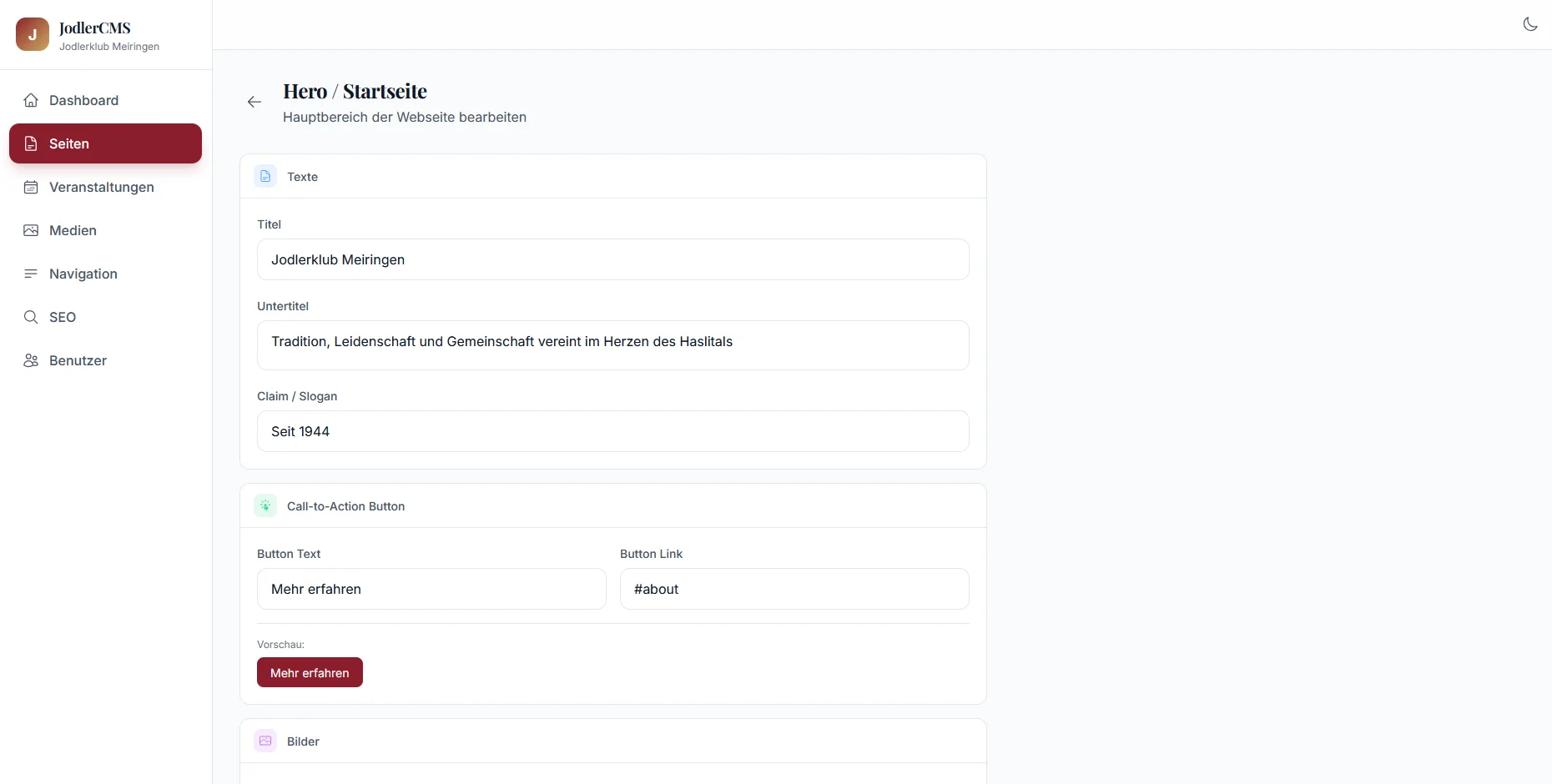
Task: Open the Navigation sidebar entry
Action: pyautogui.click(x=83, y=274)
